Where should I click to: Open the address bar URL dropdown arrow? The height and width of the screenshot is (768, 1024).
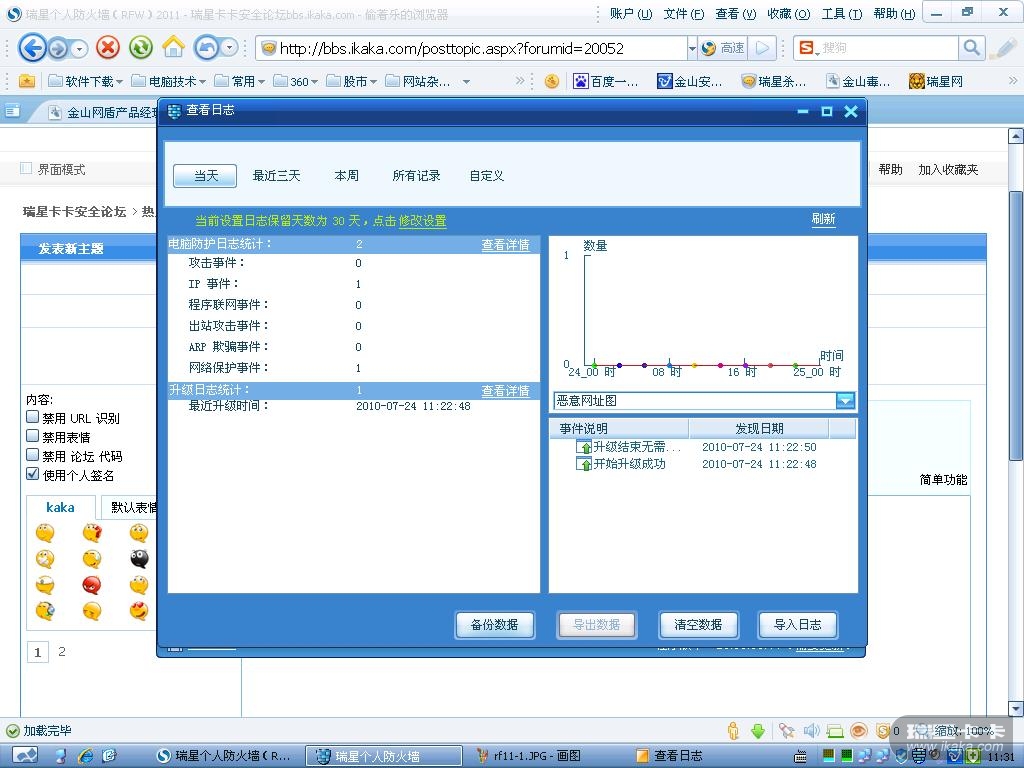(x=692, y=48)
